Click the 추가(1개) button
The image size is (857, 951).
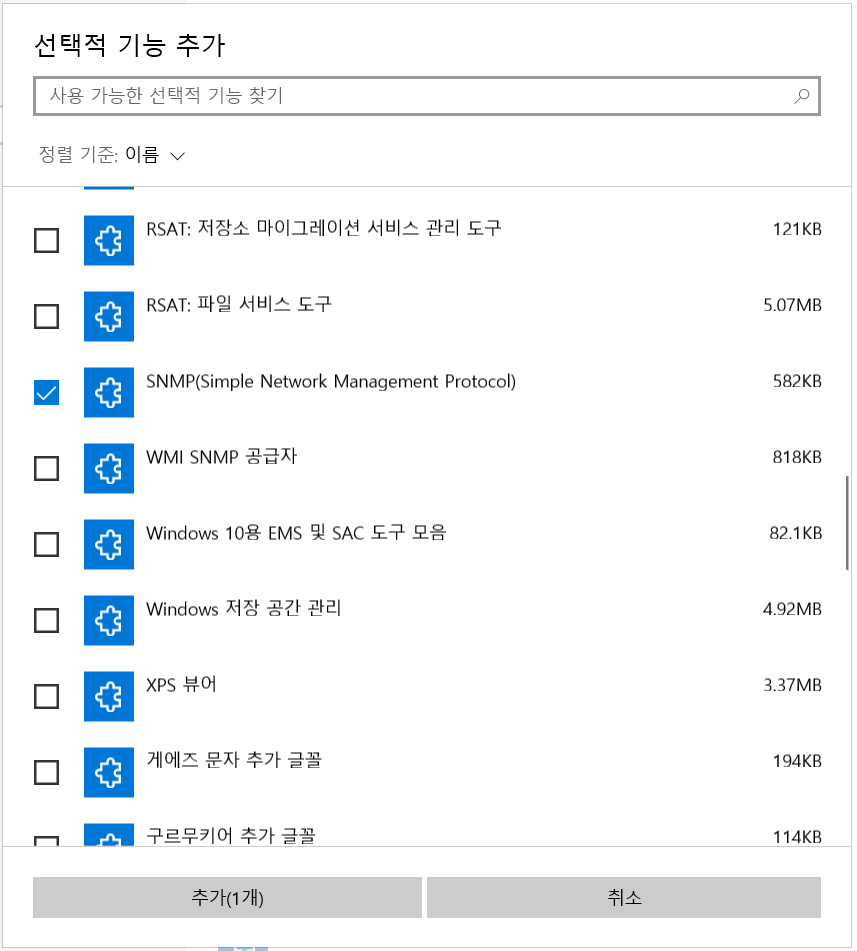tap(227, 897)
